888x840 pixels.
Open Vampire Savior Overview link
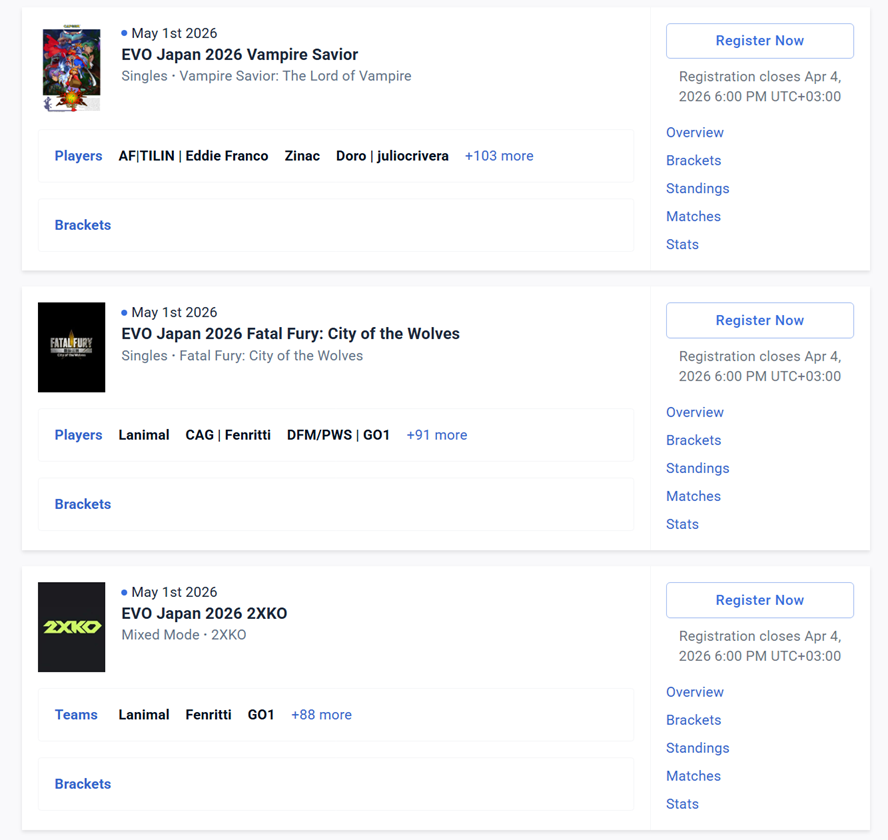click(695, 133)
